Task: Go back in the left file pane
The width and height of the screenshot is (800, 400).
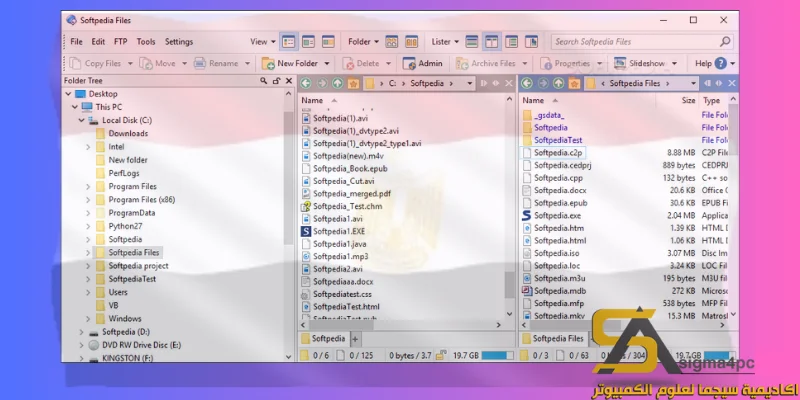Action: coord(306,83)
